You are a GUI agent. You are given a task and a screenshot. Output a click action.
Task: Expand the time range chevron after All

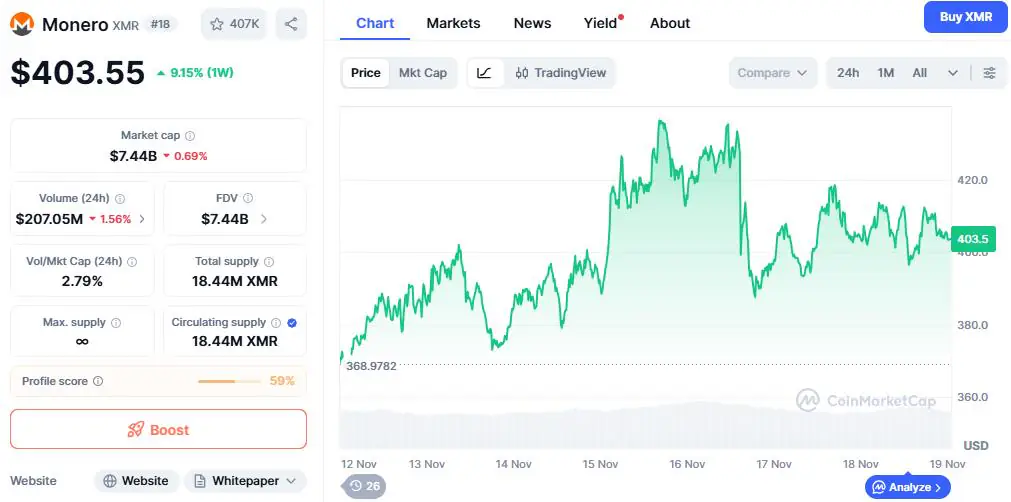click(952, 73)
